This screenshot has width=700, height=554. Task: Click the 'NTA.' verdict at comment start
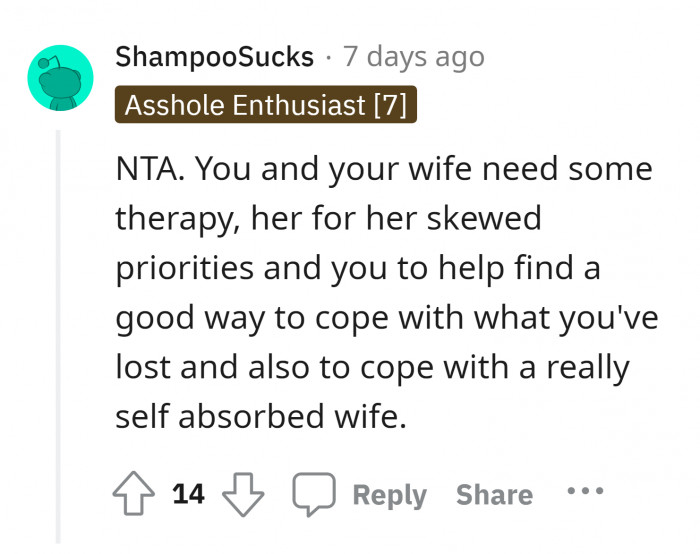(x=150, y=169)
